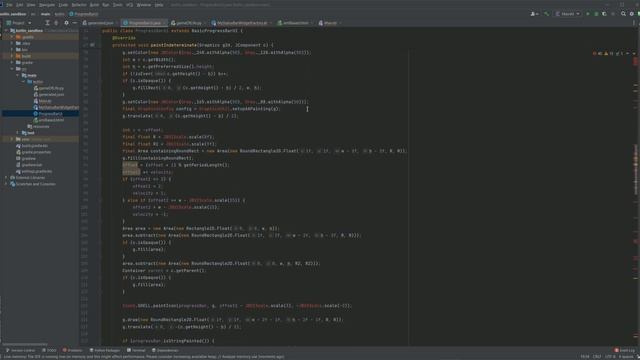The width and height of the screenshot is (640, 360).
Task: Expand Scratches and Consoles node
Action: (x=6, y=184)
